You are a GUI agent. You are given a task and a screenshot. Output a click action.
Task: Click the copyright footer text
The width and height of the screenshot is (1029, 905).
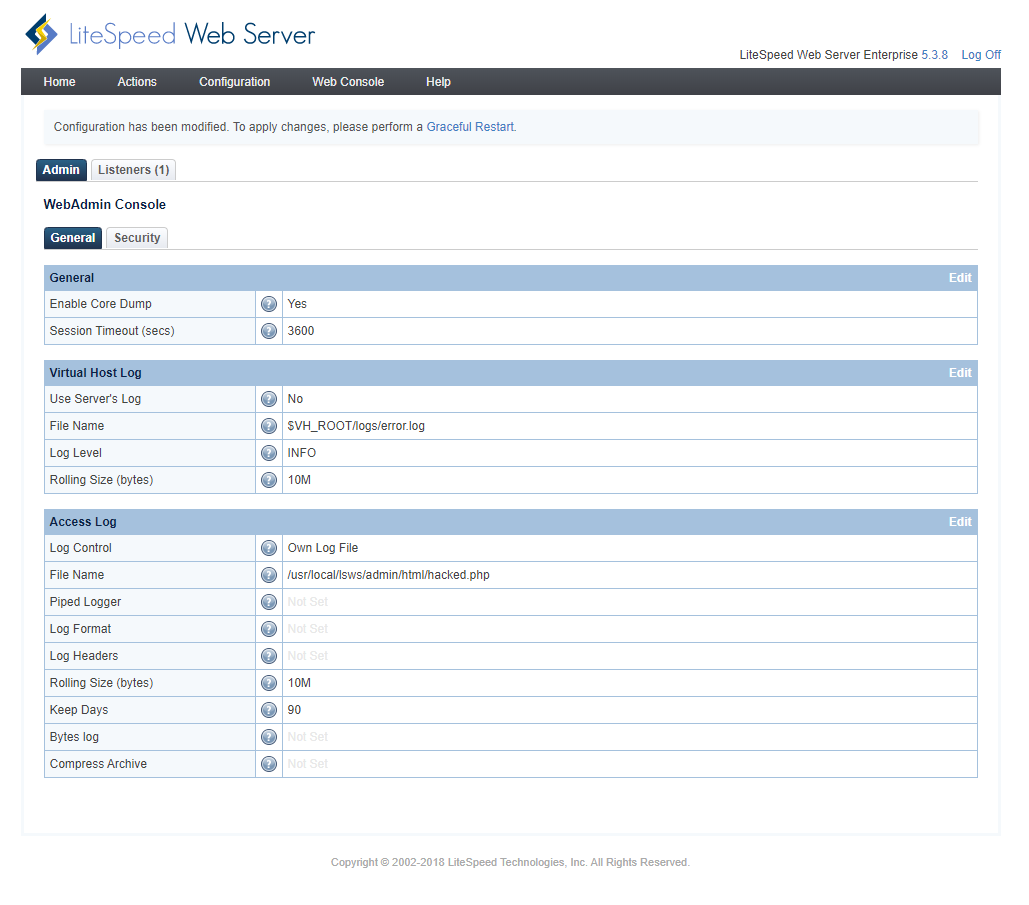click(510, 862)
